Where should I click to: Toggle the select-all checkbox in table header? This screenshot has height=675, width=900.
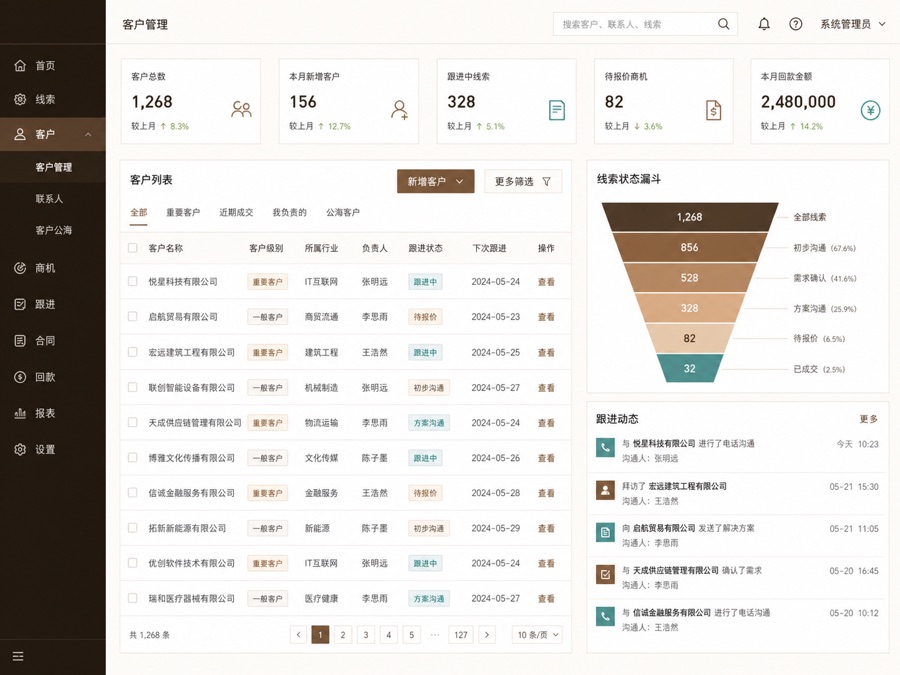point(133,248)
